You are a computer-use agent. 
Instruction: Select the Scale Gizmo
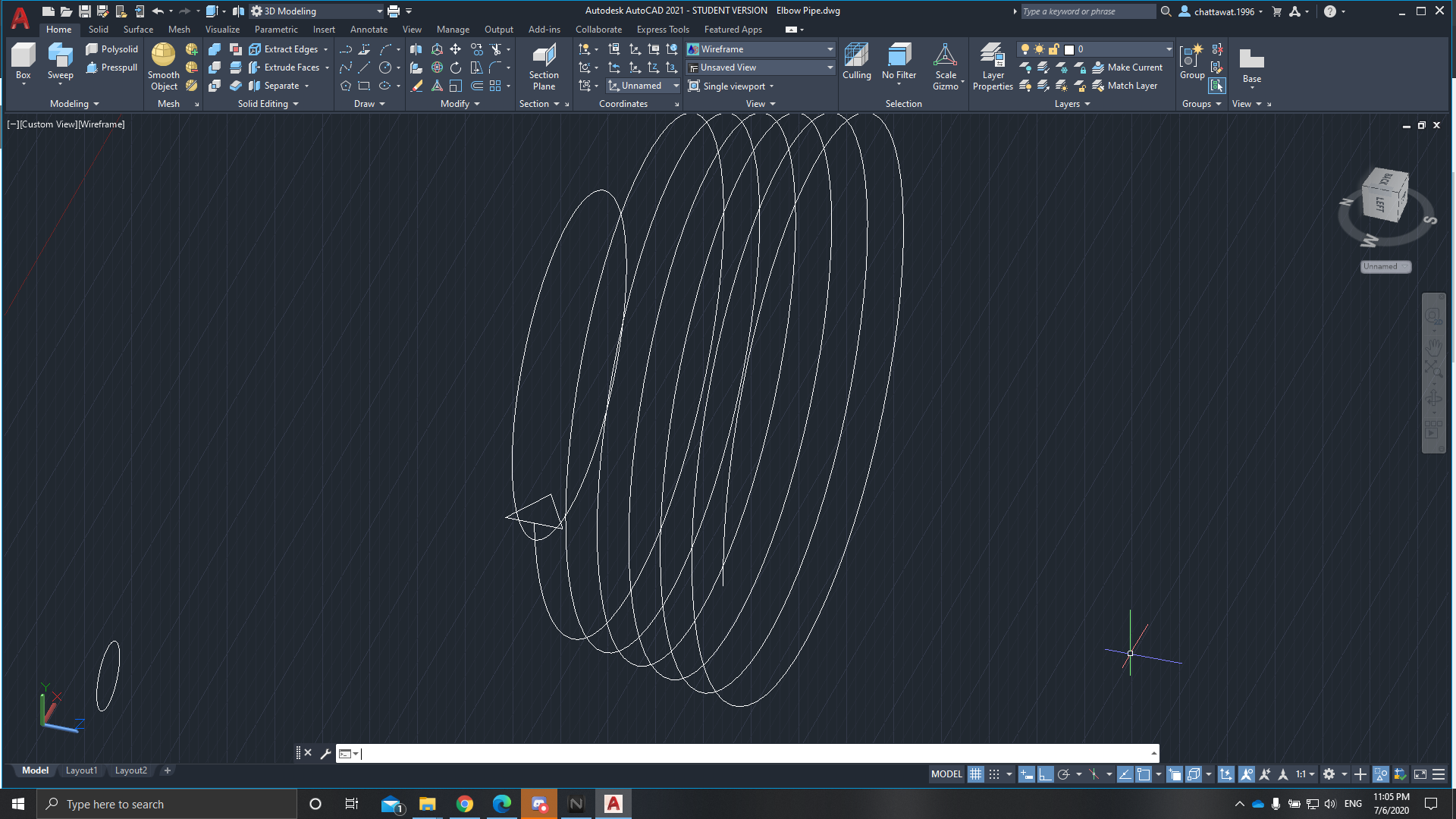(946, 64)
